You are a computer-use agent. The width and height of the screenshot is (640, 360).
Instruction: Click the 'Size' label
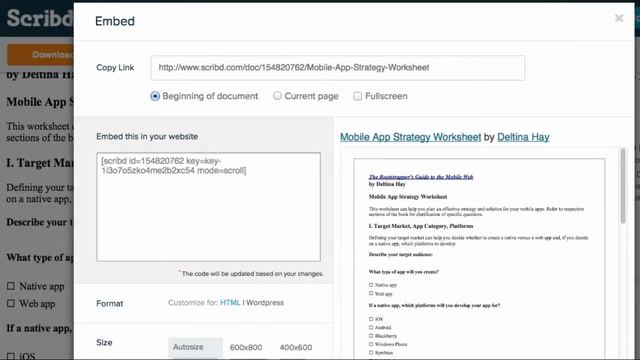click(x=104, y=342)
